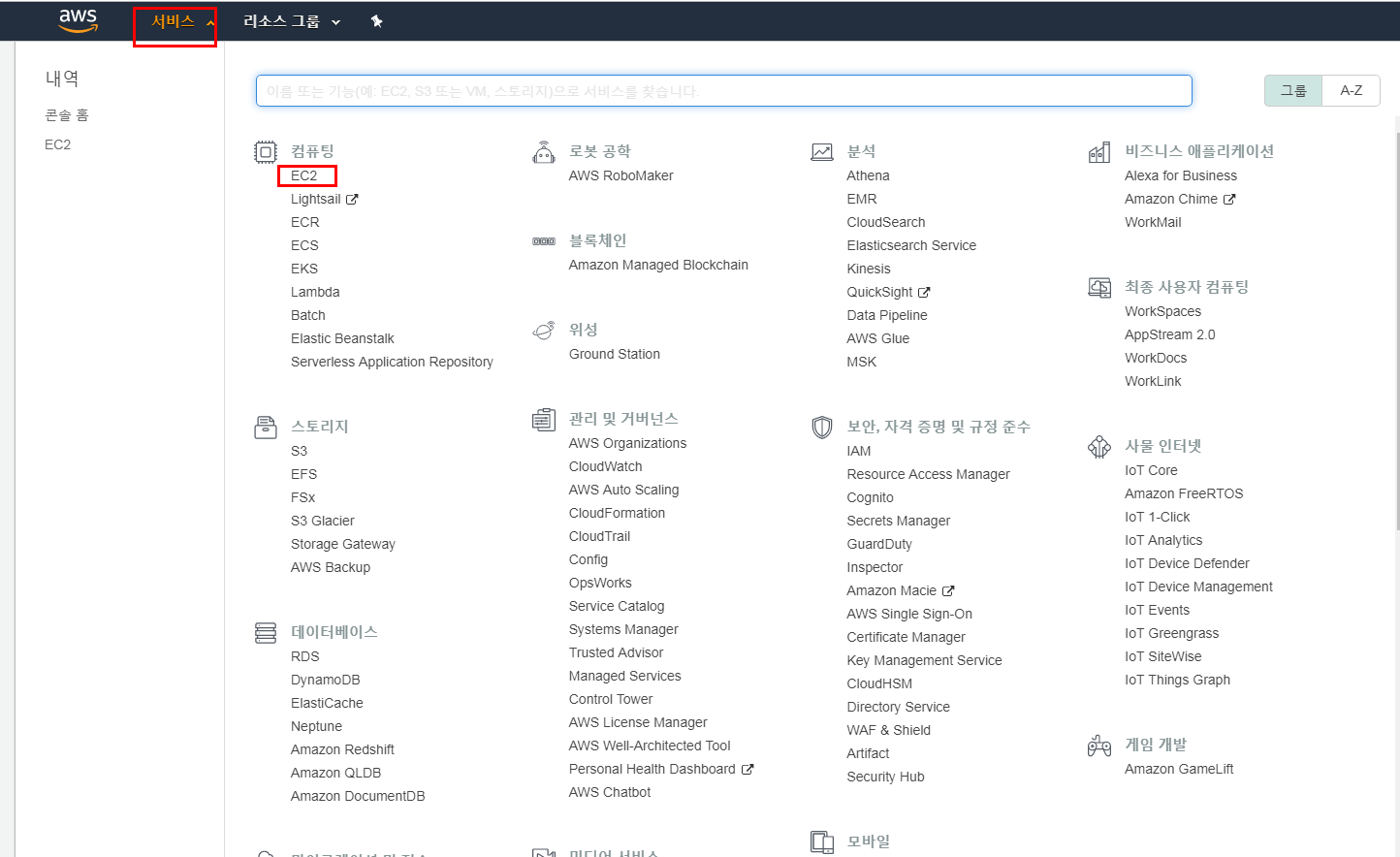Click the 데이터베이스 stack icon
Image resolution: width=1400 pixels, height=857 pixels.
click(266, 633)
